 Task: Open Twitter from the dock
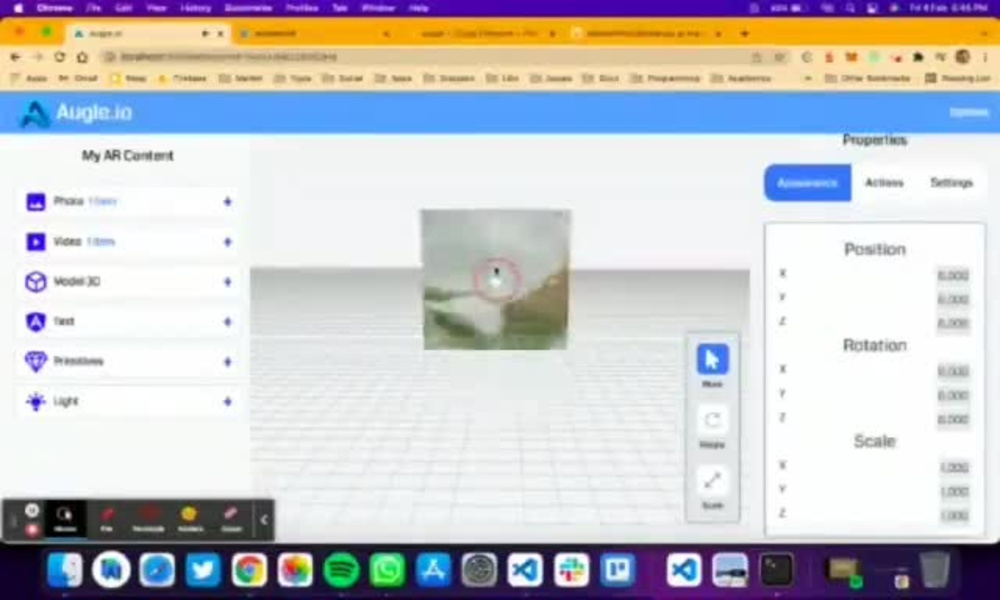(203, 569)
